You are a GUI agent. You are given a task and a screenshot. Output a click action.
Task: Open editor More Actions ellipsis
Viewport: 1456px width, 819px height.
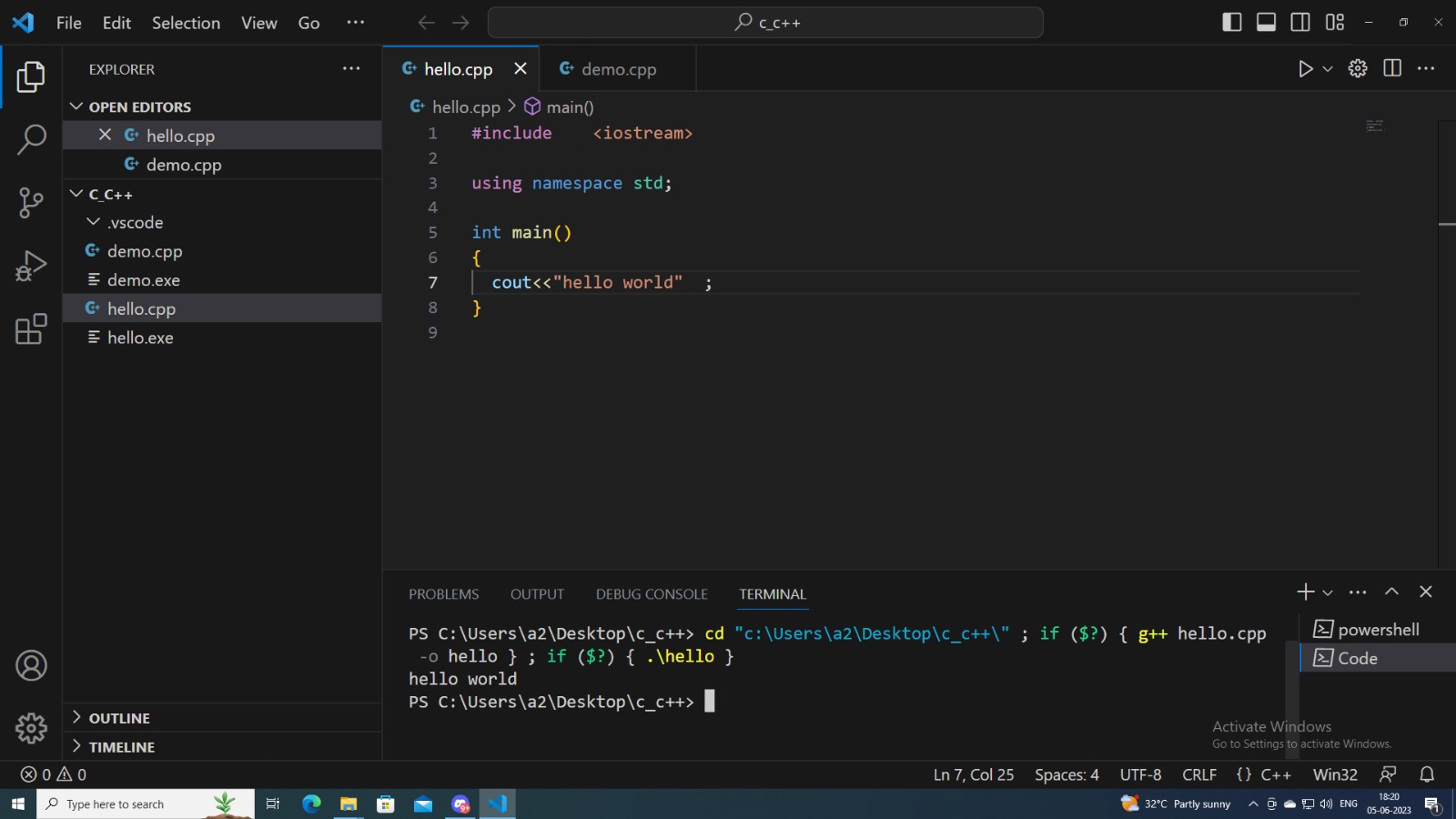click(x=1426, y=69)
